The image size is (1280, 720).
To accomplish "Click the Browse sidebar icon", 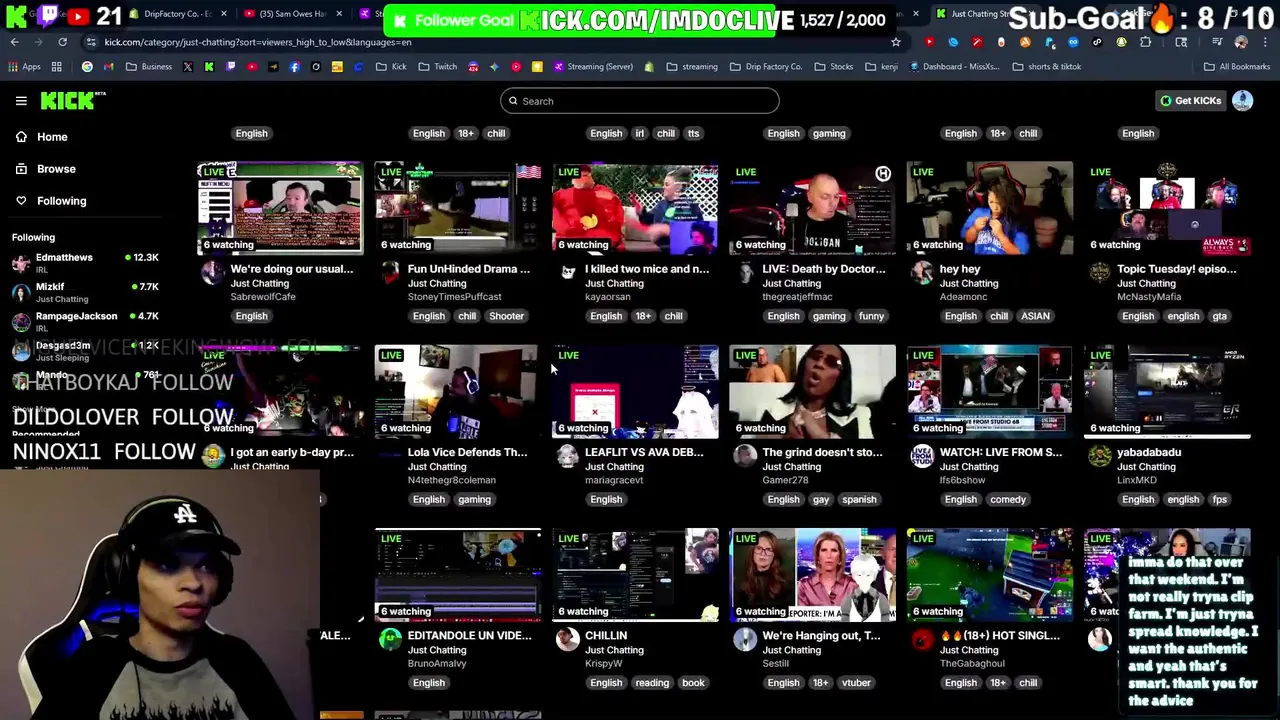I will (21, 169).
